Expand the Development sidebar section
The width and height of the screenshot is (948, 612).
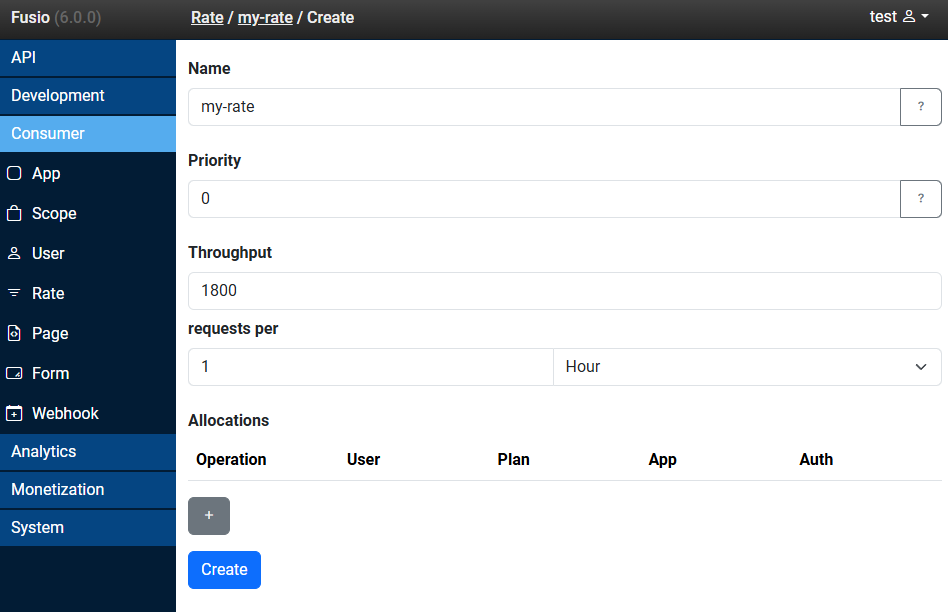pyautogui.click(x=88, y=96)
